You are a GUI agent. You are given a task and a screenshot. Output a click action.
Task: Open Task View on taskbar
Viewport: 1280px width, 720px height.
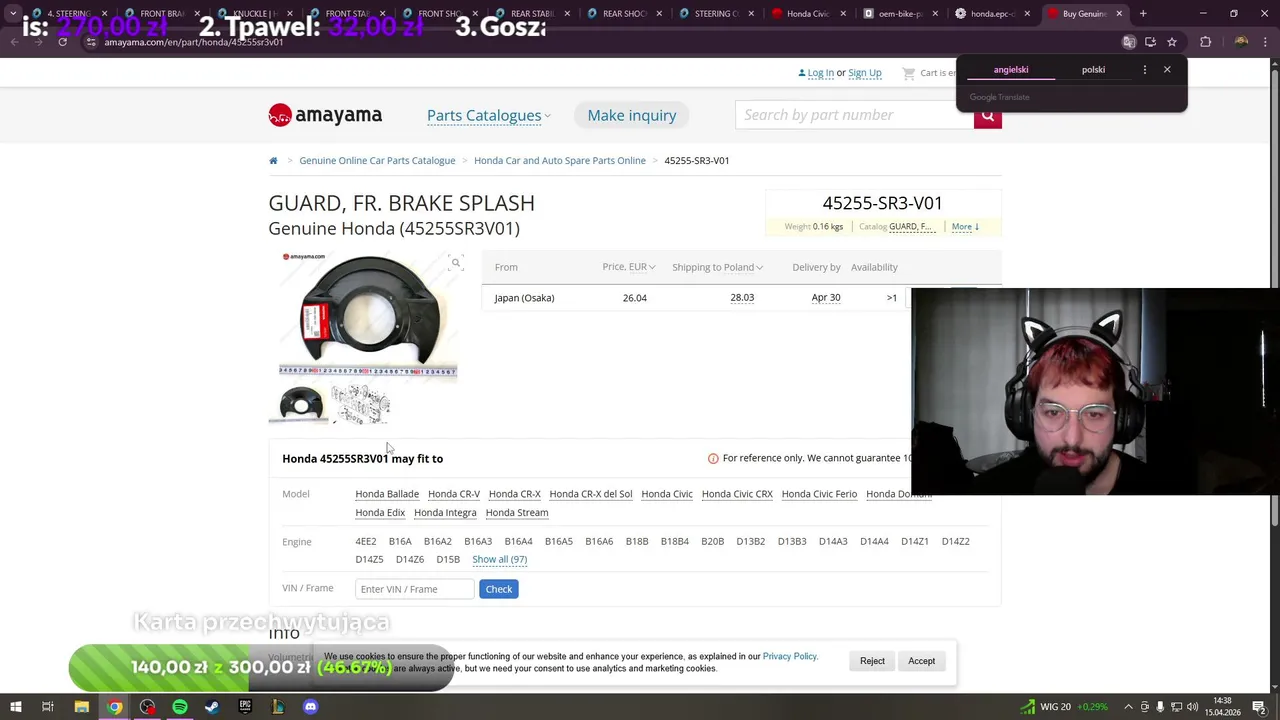47,707
